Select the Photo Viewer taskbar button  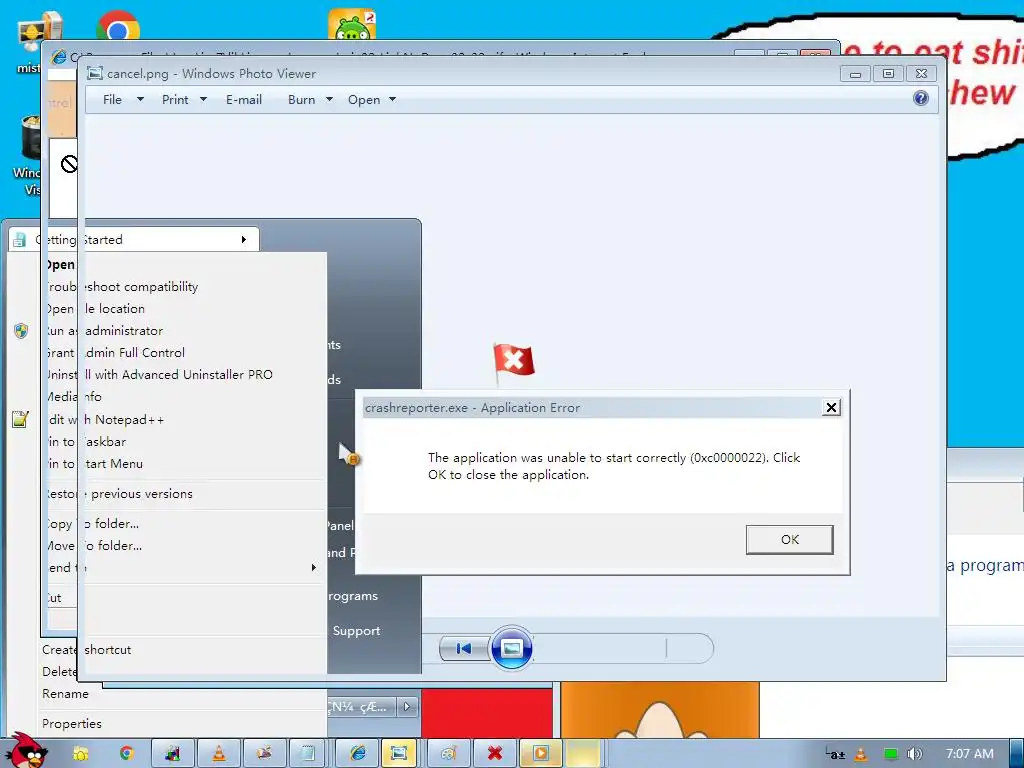point(399,754)
